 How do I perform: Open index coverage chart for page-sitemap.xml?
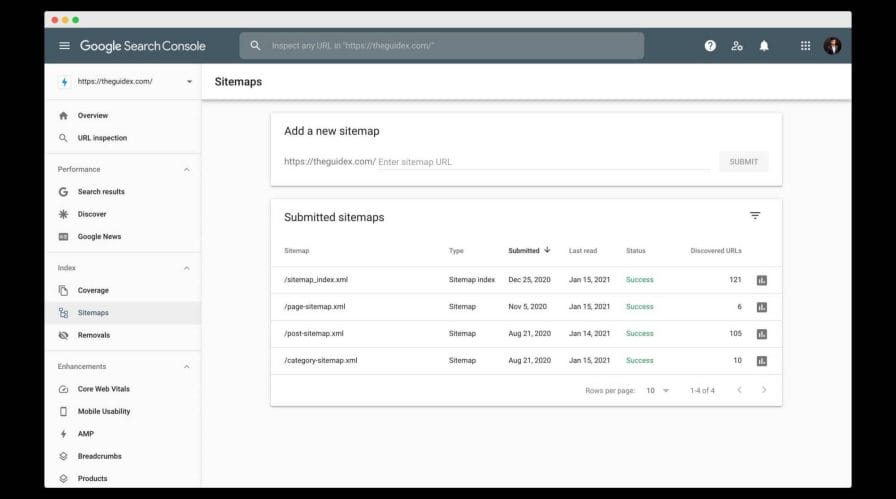click(x=762, y=307)
